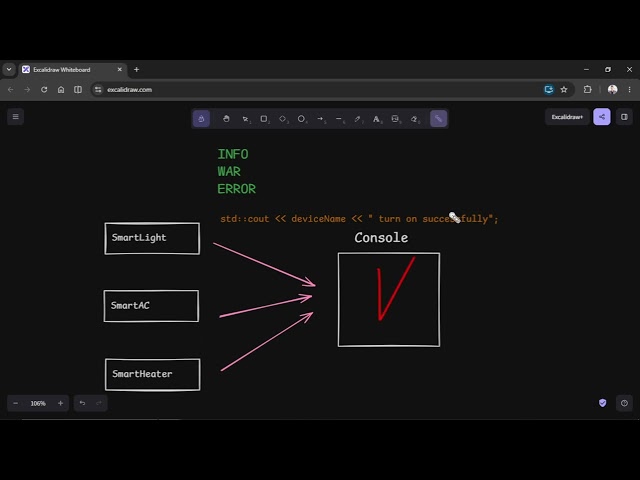Toggle browser split view icon
Viewport: 640px width, 480px height.
pos(78,89)
